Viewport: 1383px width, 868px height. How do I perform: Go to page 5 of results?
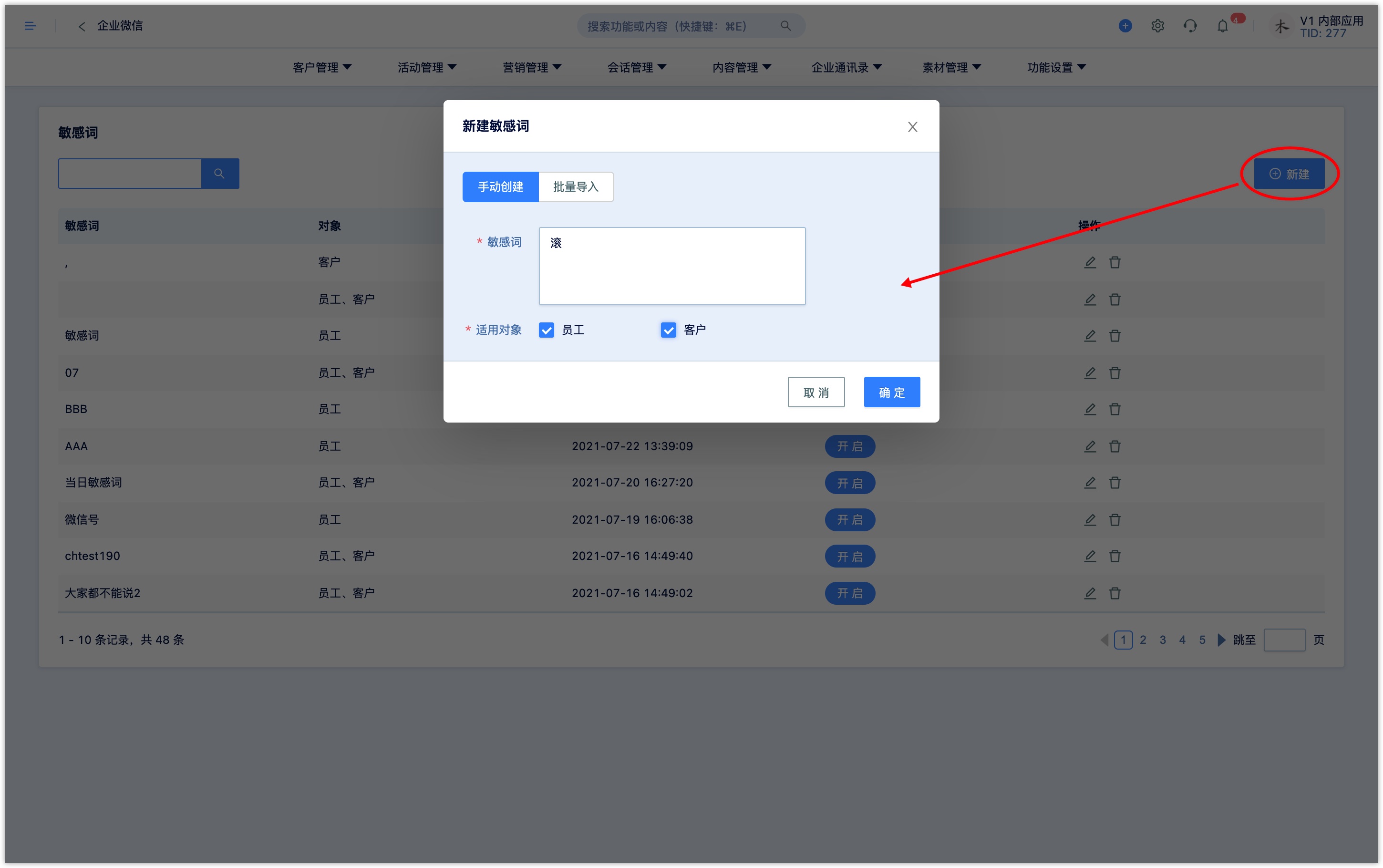(1202, 640)
